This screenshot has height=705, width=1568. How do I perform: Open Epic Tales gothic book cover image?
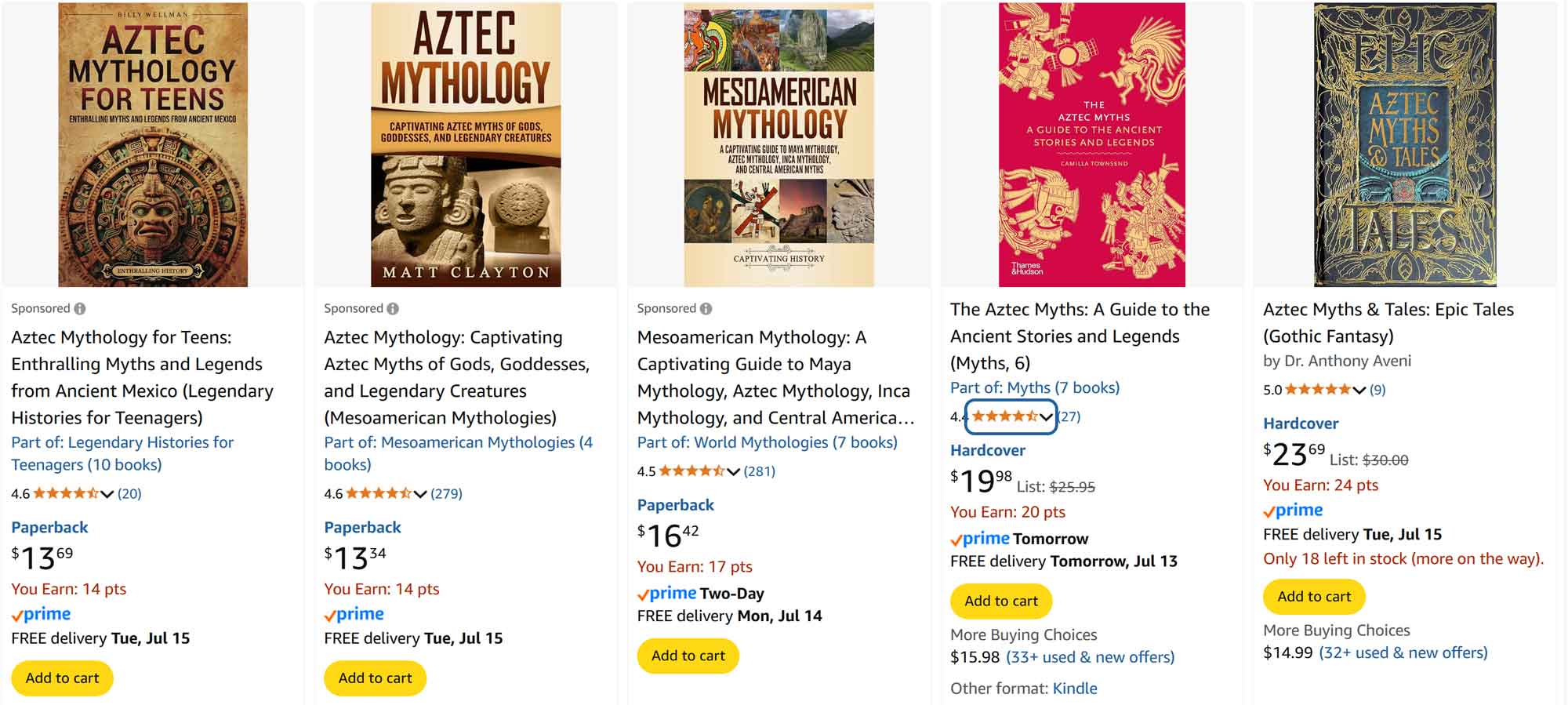(1404, 144)
